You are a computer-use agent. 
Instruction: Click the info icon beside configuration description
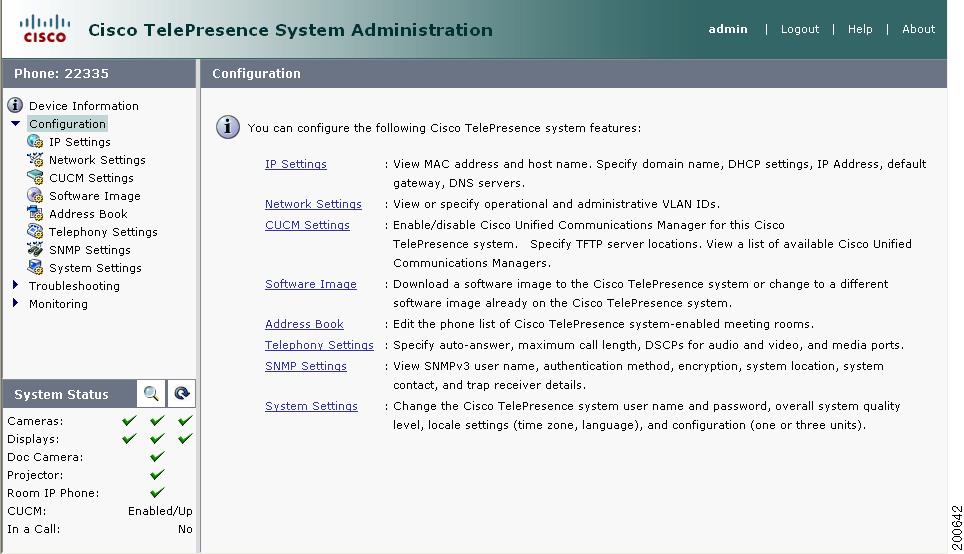[227, 127]
